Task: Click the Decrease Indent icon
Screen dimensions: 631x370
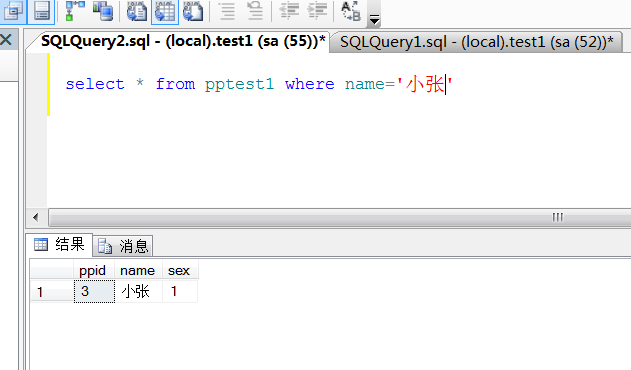Action: (x=289, y=11)
